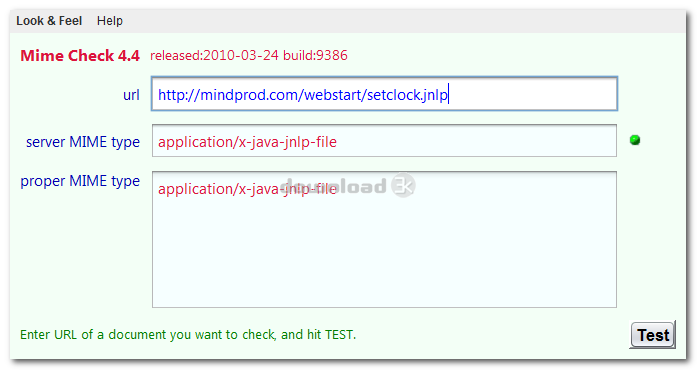Click the released:2010-03-24 date text
This screenshot has height=370, width=697.
point(214,56)
